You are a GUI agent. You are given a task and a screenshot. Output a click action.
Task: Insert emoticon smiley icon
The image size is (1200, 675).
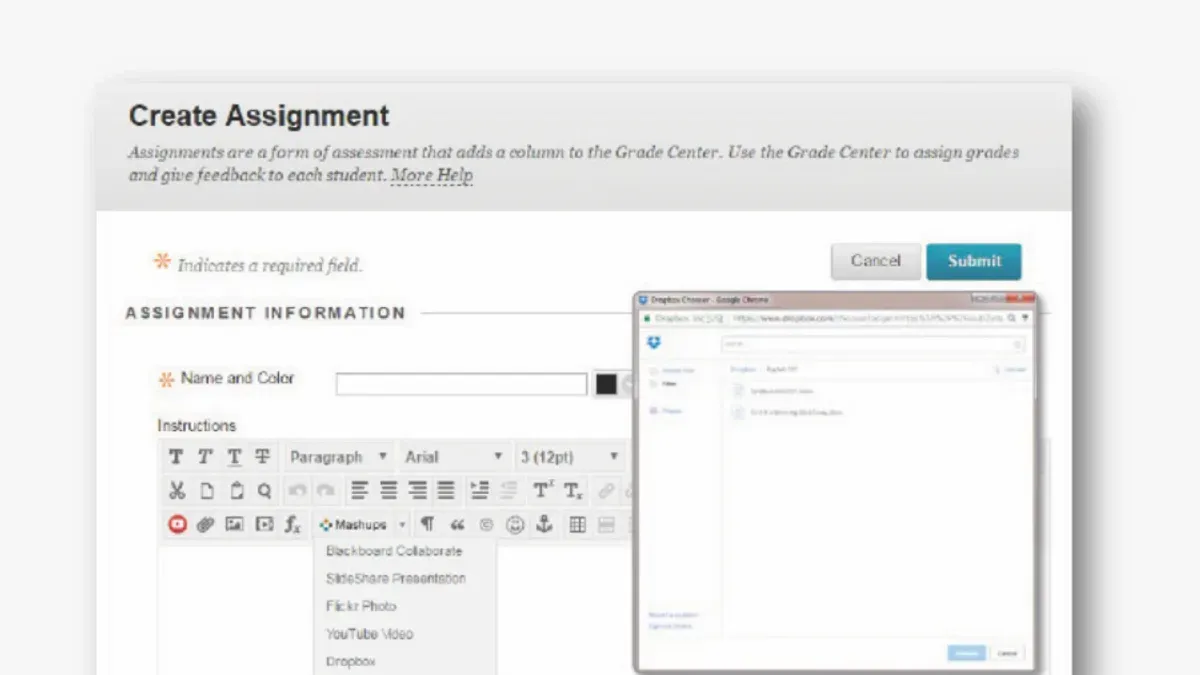515,525
